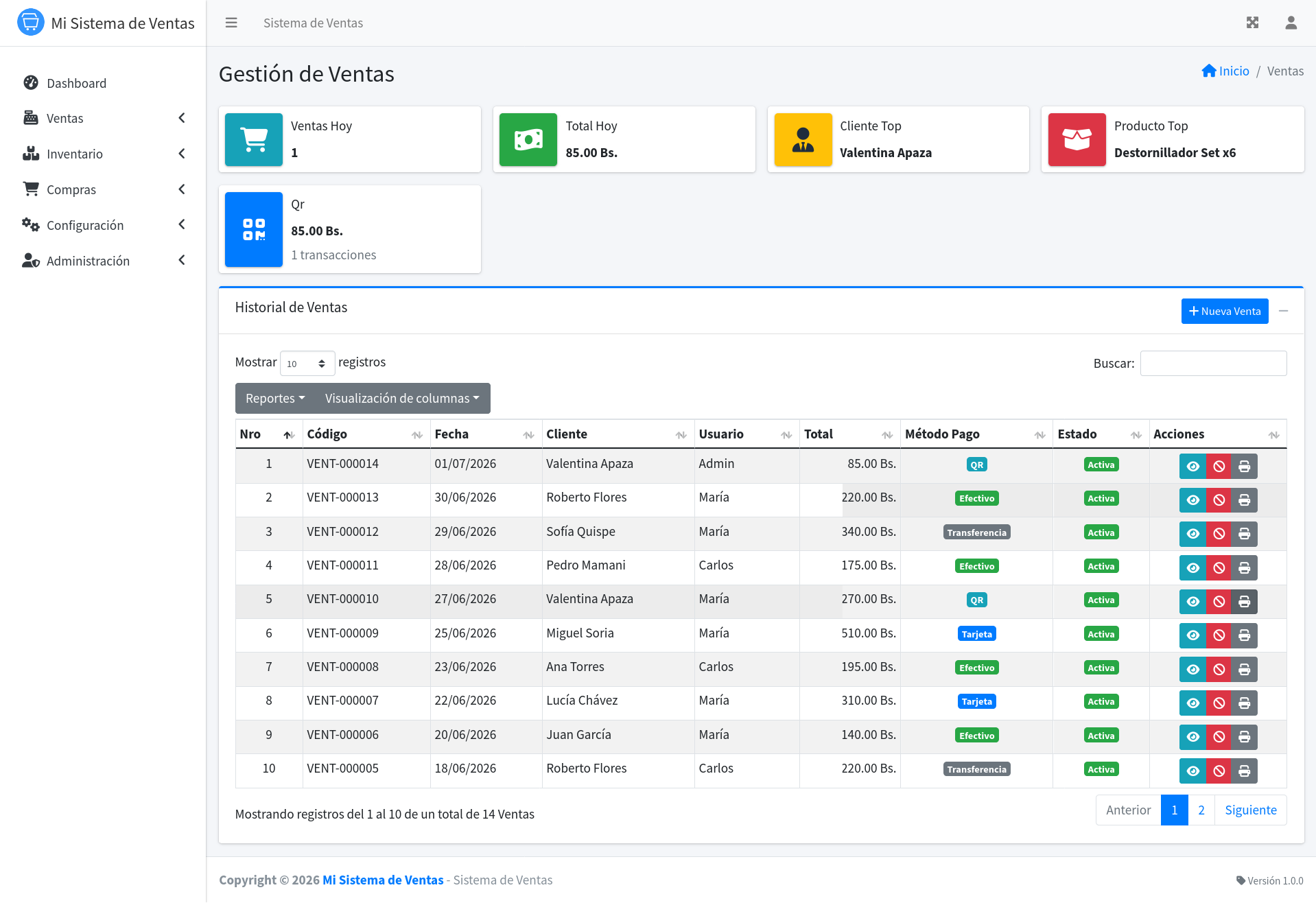This screenshot has height=903, width=1316.
Task: Click the eye icon for VENT-000009
Action: [1192, 635]
